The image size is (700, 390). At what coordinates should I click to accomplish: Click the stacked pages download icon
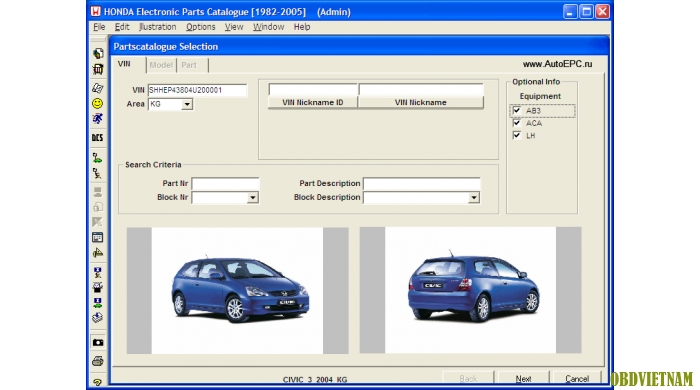(x=98, y=318)
